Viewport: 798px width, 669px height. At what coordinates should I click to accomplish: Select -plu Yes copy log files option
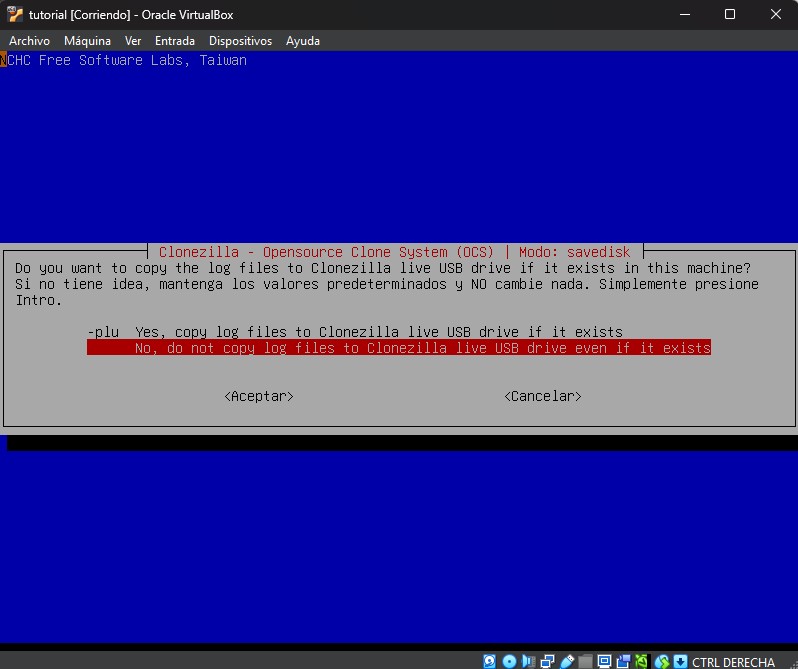tap(355, 332)
